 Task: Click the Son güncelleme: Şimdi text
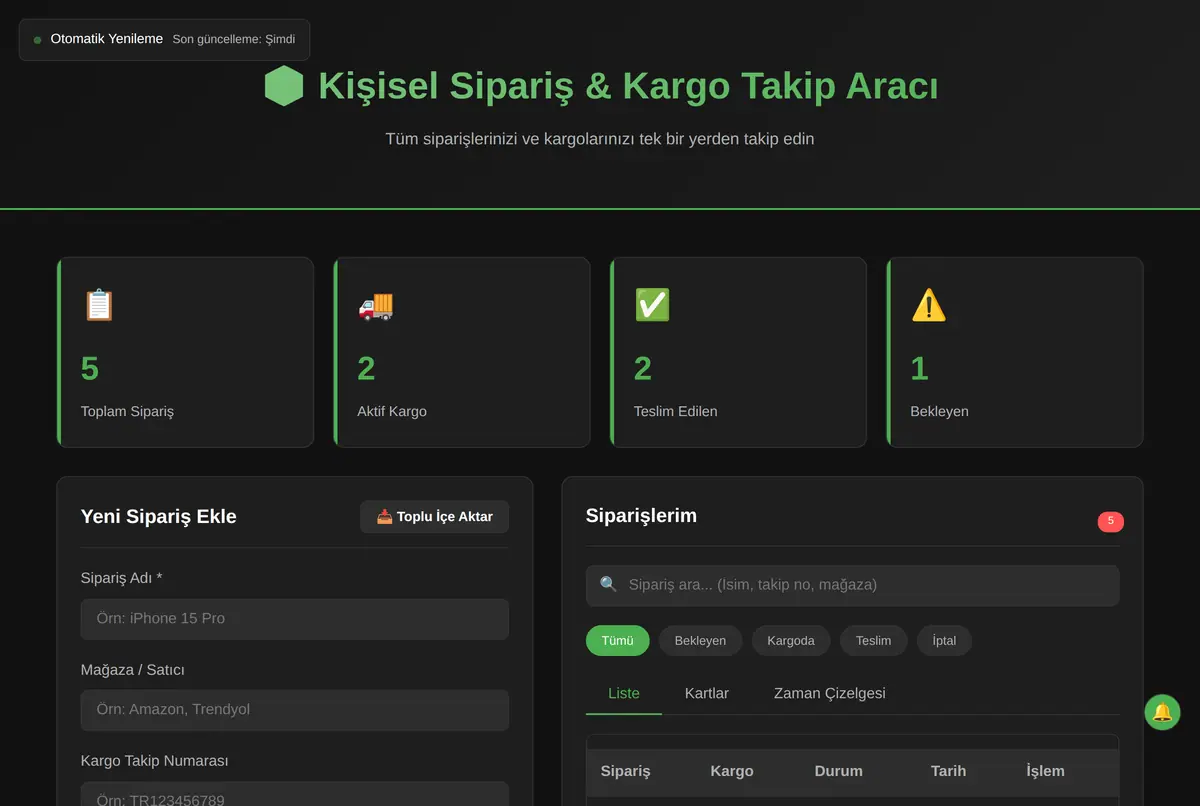tap(234, 40)
